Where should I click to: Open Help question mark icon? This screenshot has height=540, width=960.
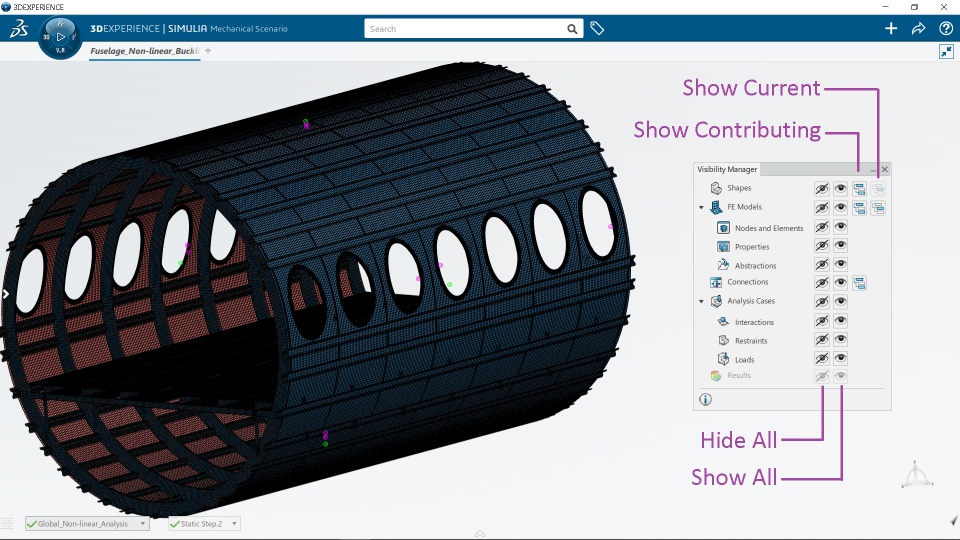[x=945, y=28]
